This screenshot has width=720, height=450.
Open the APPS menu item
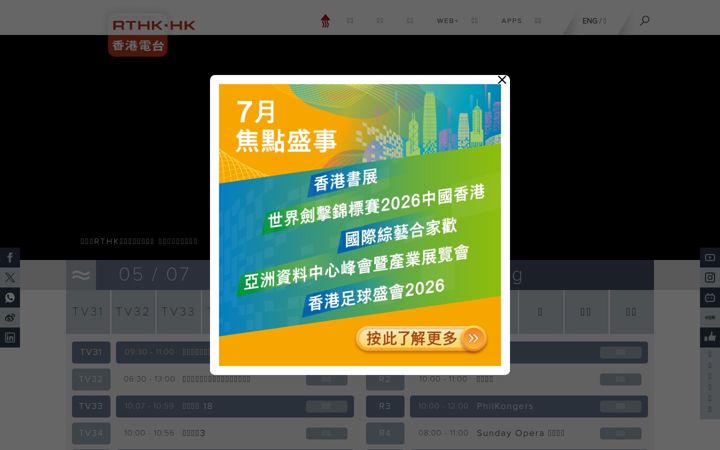pyautogui.click(x=512, y=21)
